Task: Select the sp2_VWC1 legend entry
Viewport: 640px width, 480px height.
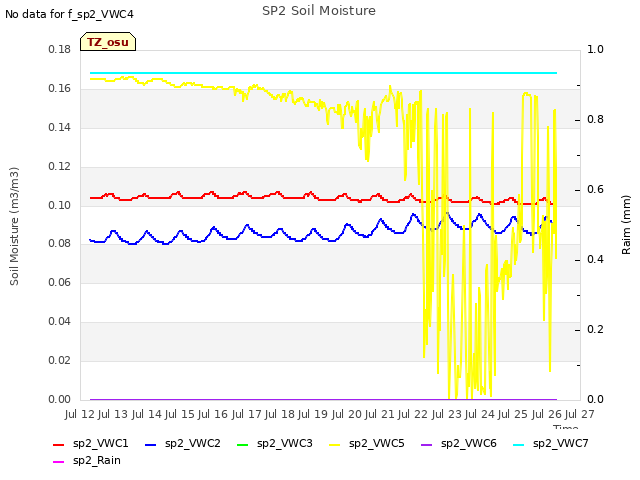Action: (x=91, y=444)
